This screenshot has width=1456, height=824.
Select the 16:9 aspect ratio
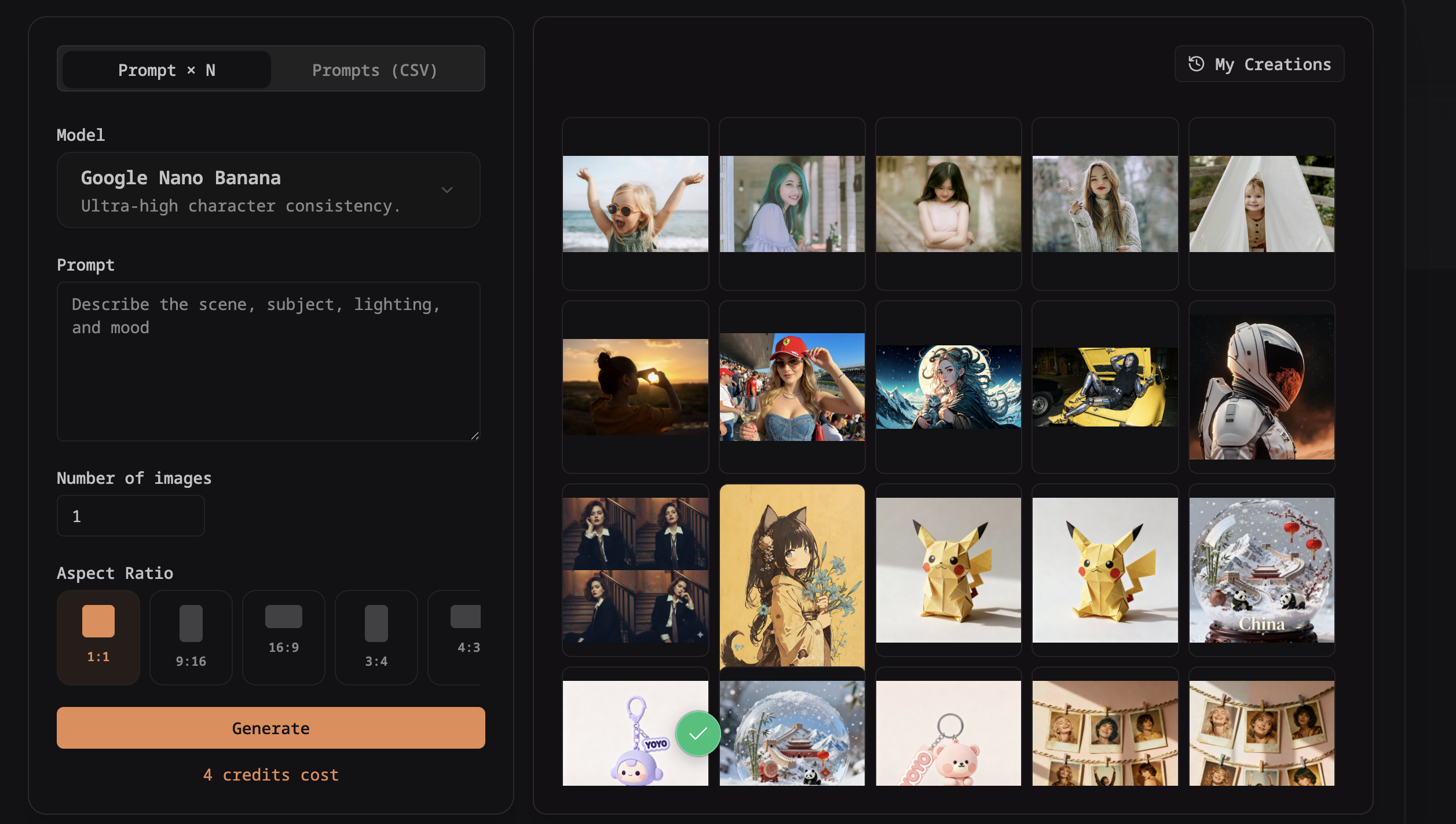coord(284,637)
